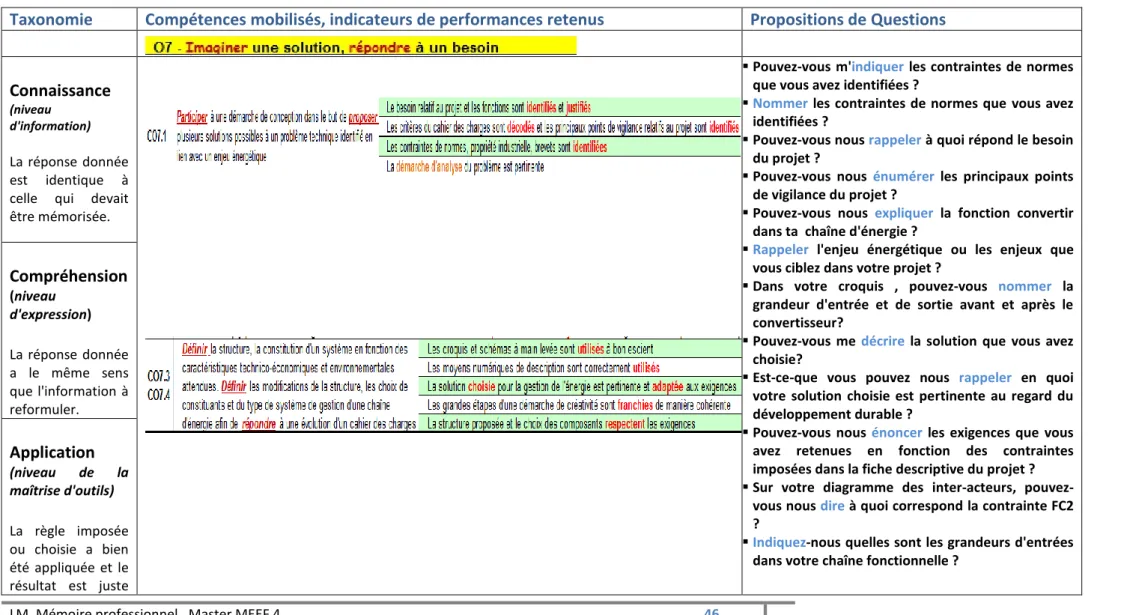This screenshot has height=615, width=1121.
Task: Click the "(niveau d'expression)" subtitle
Action: coord(50,305)
